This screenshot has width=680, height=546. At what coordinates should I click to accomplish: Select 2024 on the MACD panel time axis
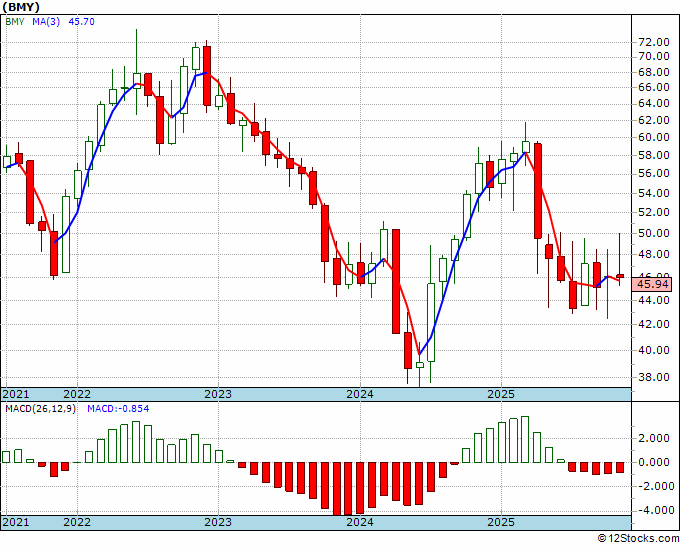click(x=360, y=522)
